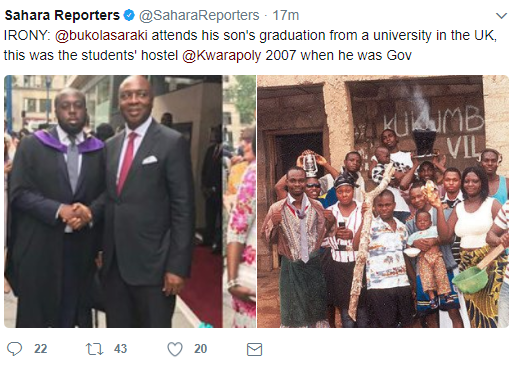Open the @bukolasaraki mention

[x=101, y=35]
